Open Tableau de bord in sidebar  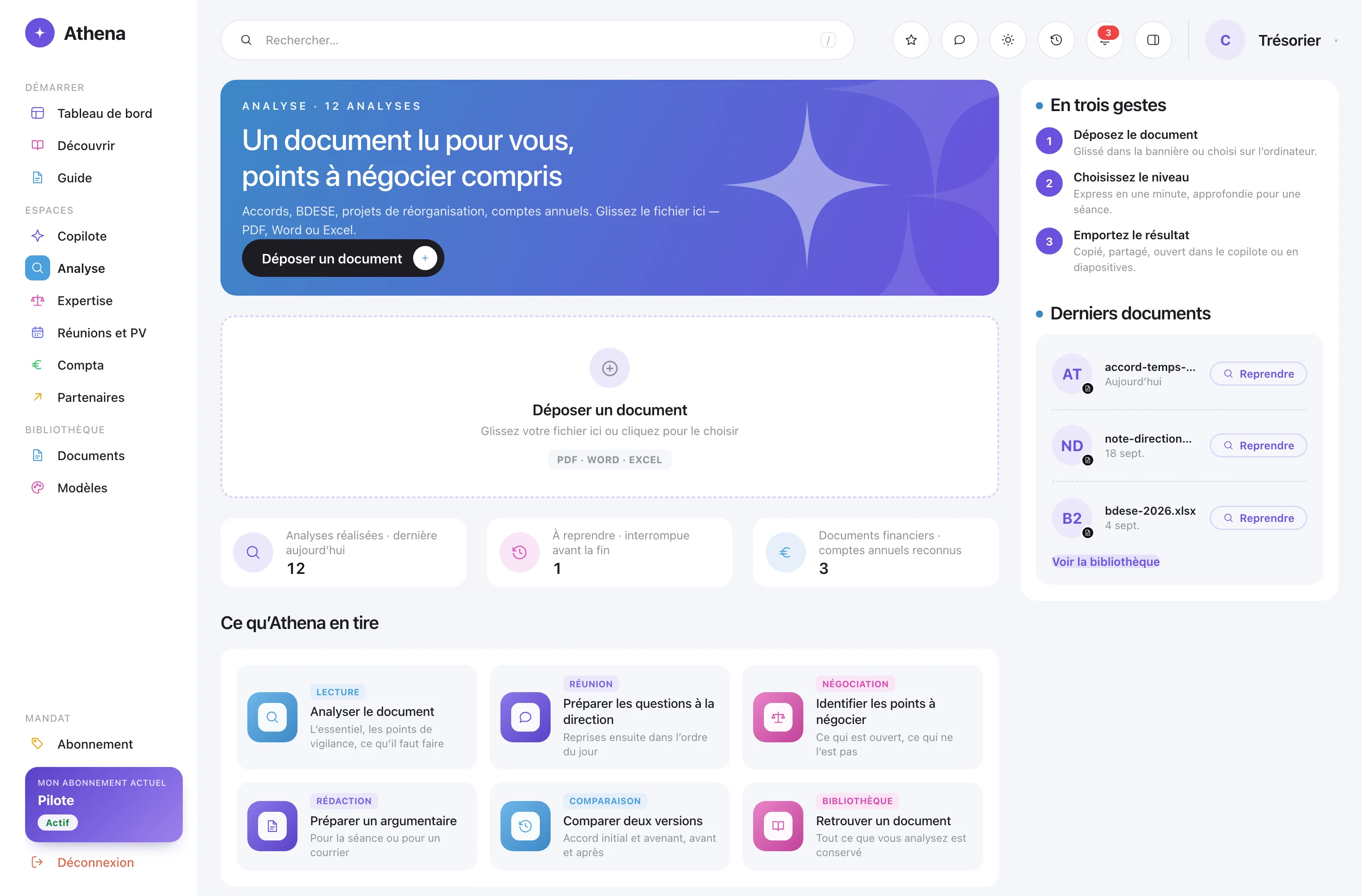pos(103,113)
